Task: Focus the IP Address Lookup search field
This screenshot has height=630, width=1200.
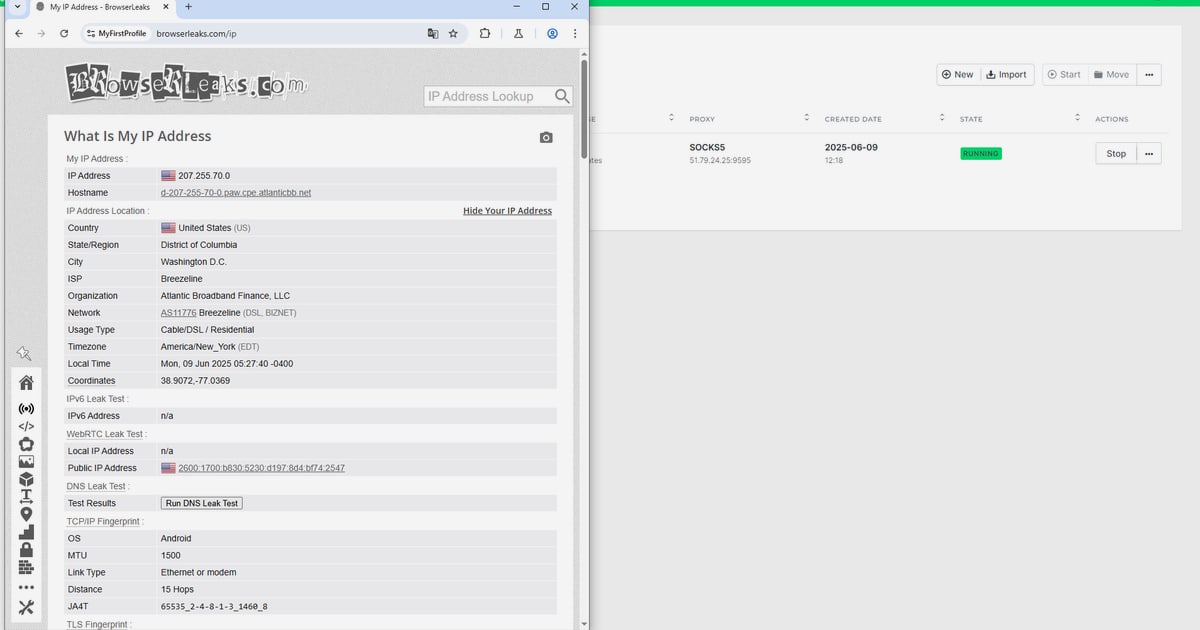Action: [488, 96]
